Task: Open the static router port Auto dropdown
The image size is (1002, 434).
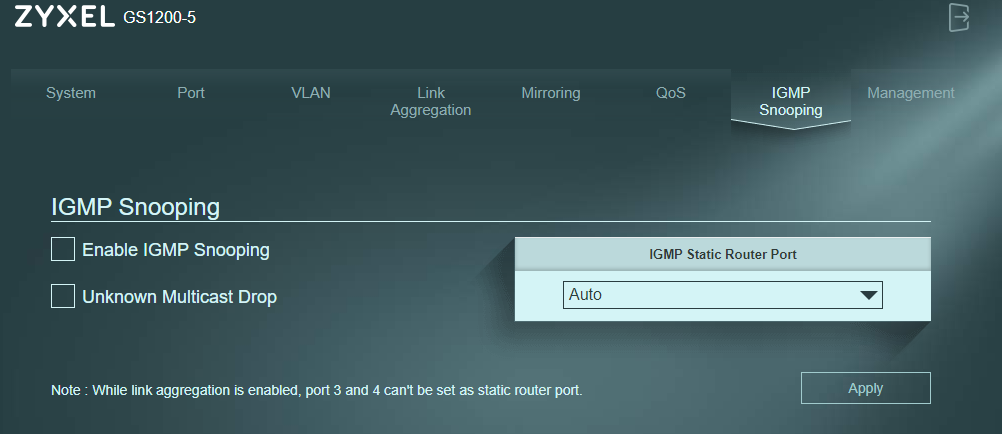Action: point(722,295)
